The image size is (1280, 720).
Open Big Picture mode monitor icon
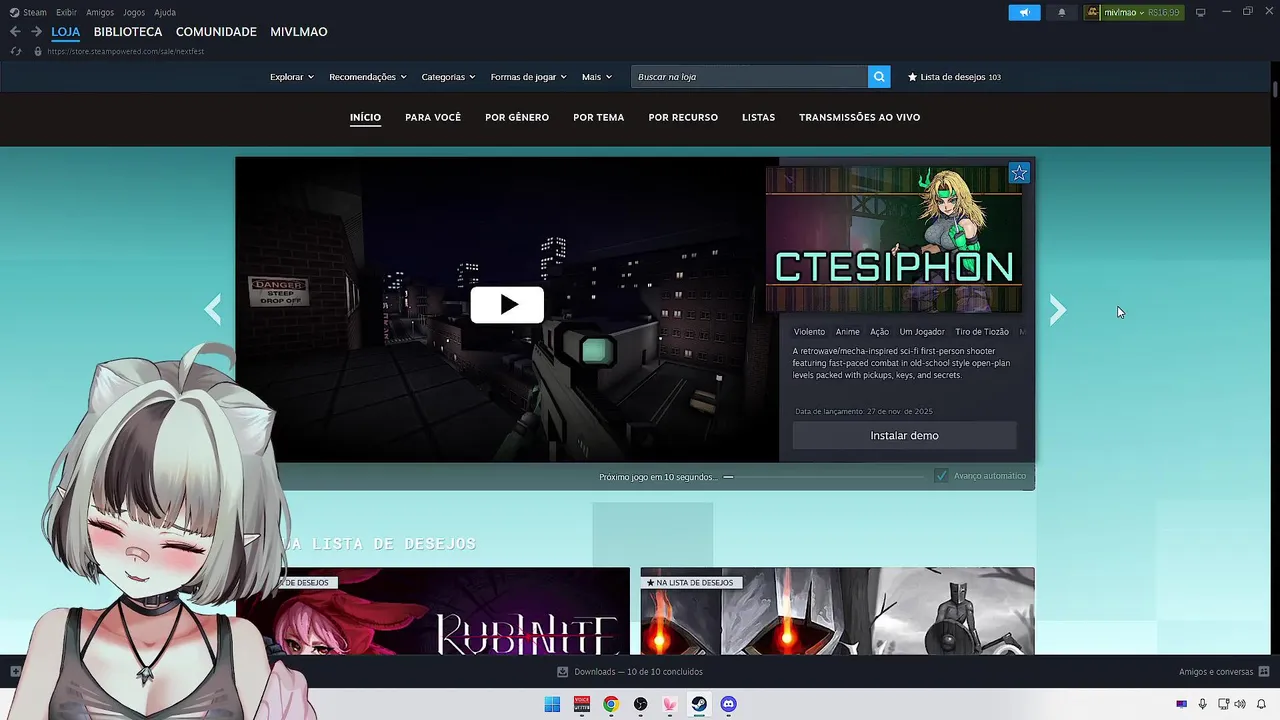pyautogui.click(x=1201, y=13)
